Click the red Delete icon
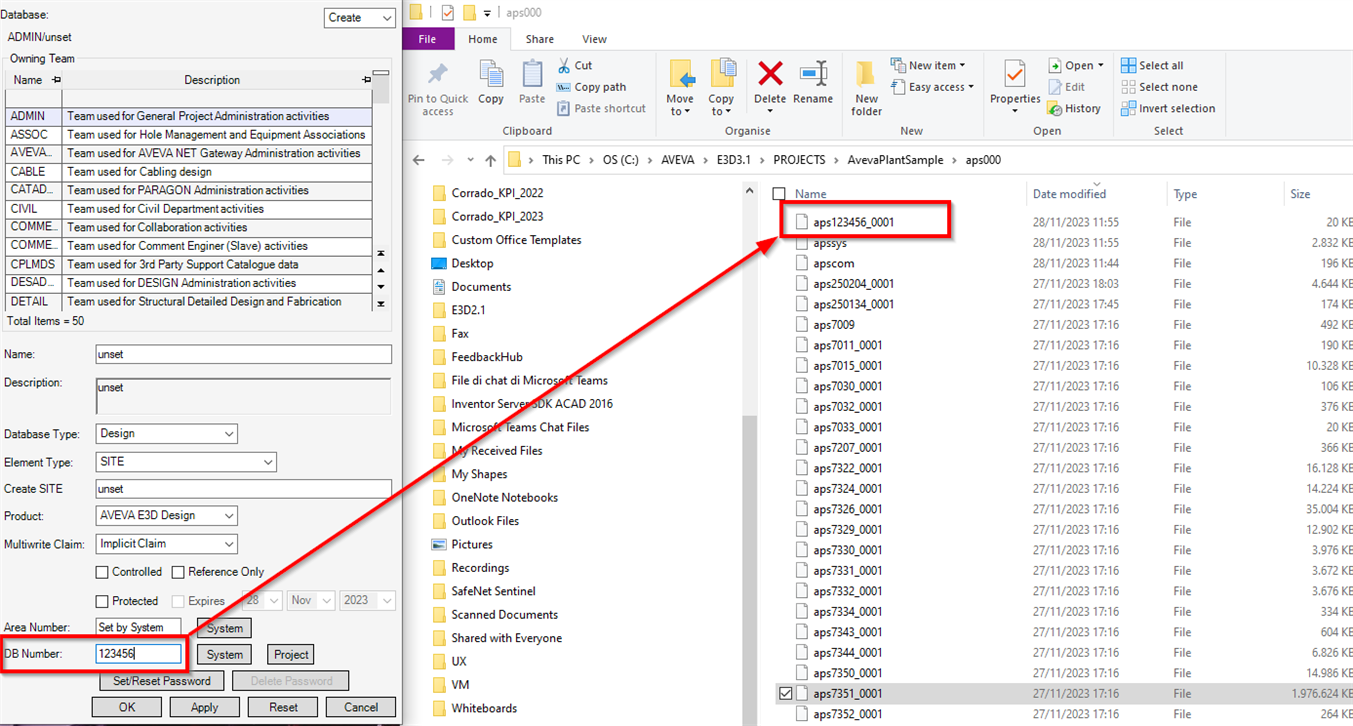The width and height of the screenshot is (1353, 726). [x=770, y=74]
